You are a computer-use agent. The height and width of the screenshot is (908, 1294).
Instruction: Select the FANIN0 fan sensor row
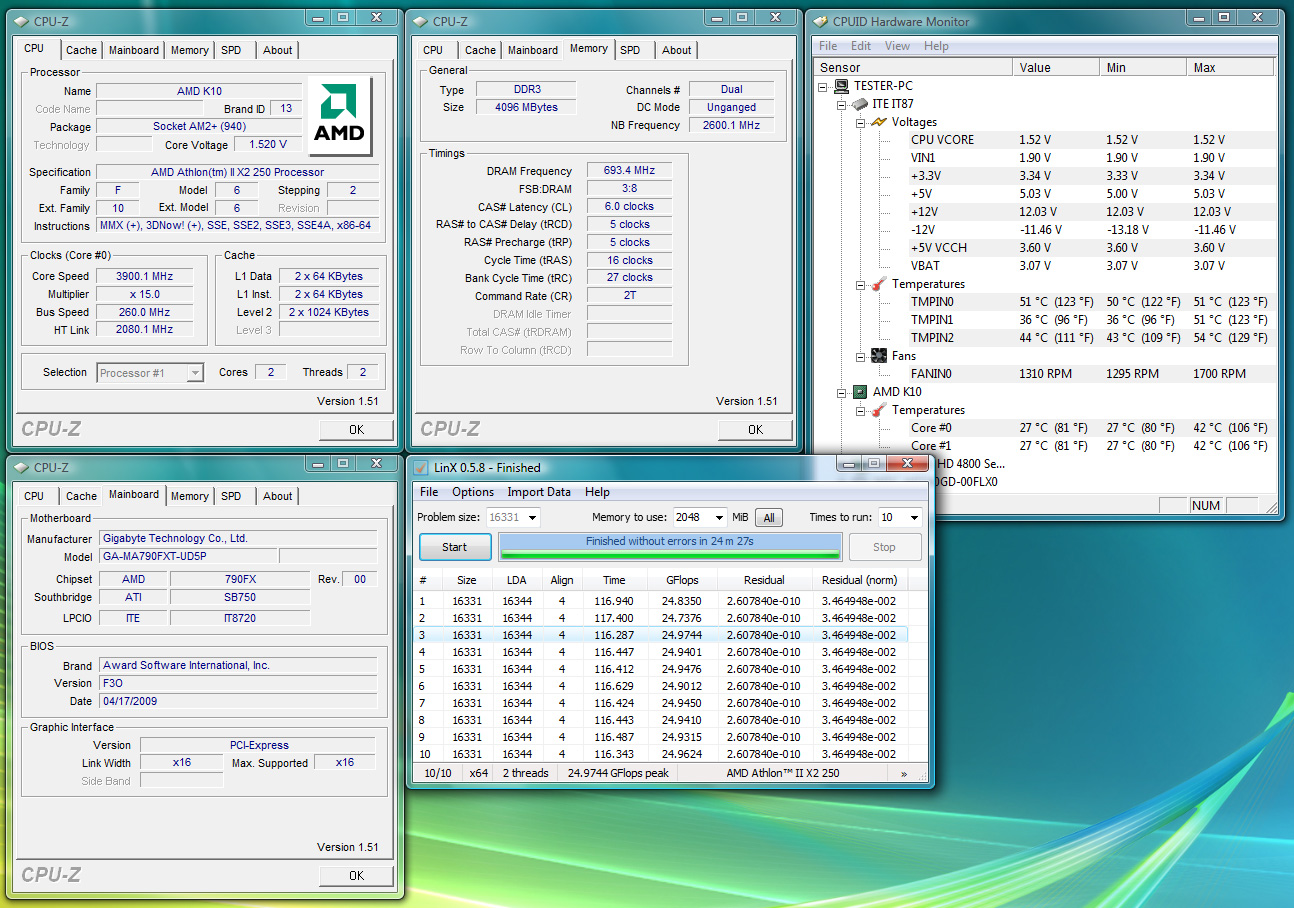click(1046, 374)
